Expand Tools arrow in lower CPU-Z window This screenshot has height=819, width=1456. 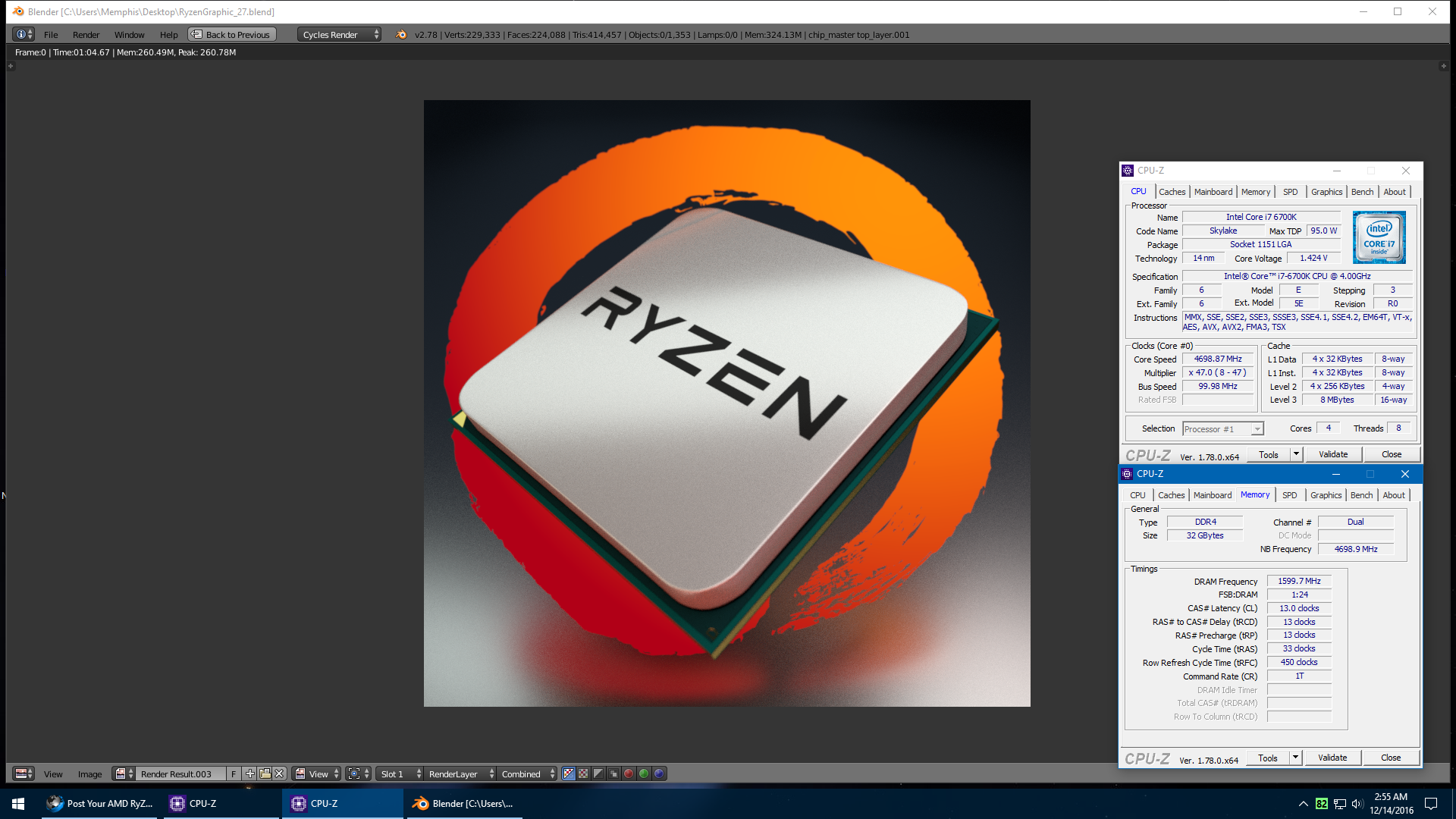[x=1296, y=758]
